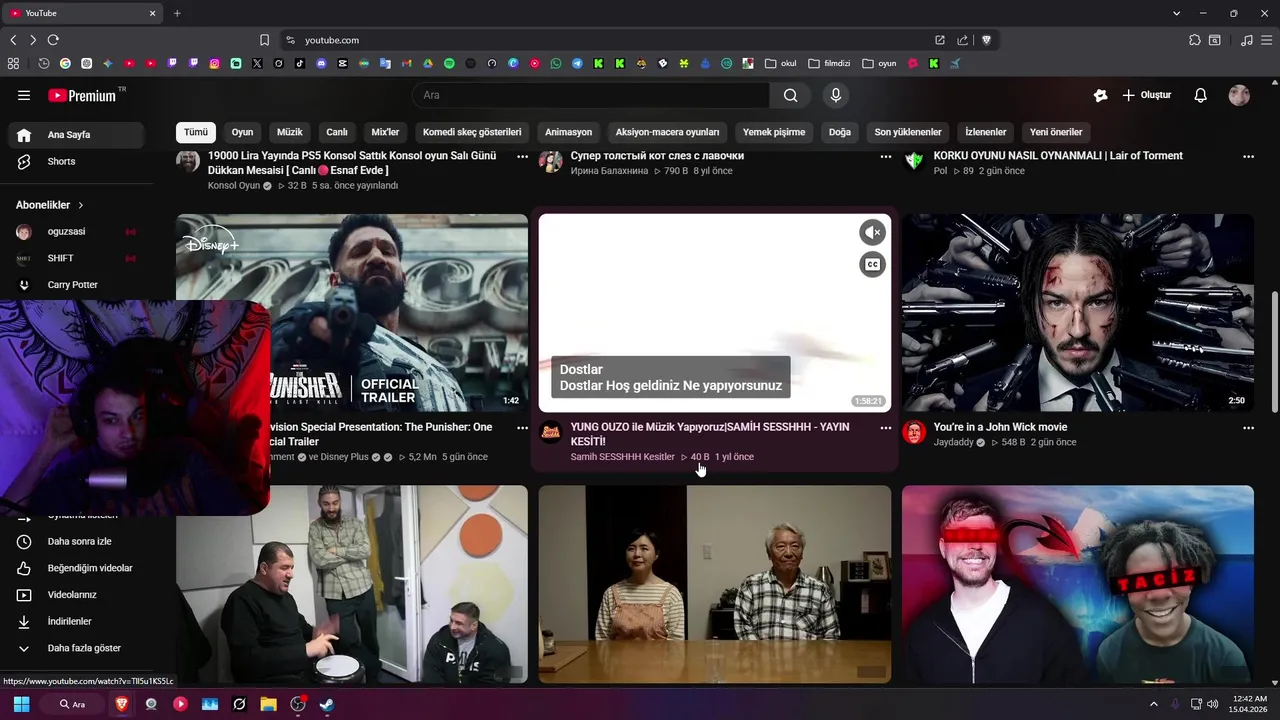Open the SHIFT subscription channel
This screenshot has height=720, width=1280.
click(76, 258)
